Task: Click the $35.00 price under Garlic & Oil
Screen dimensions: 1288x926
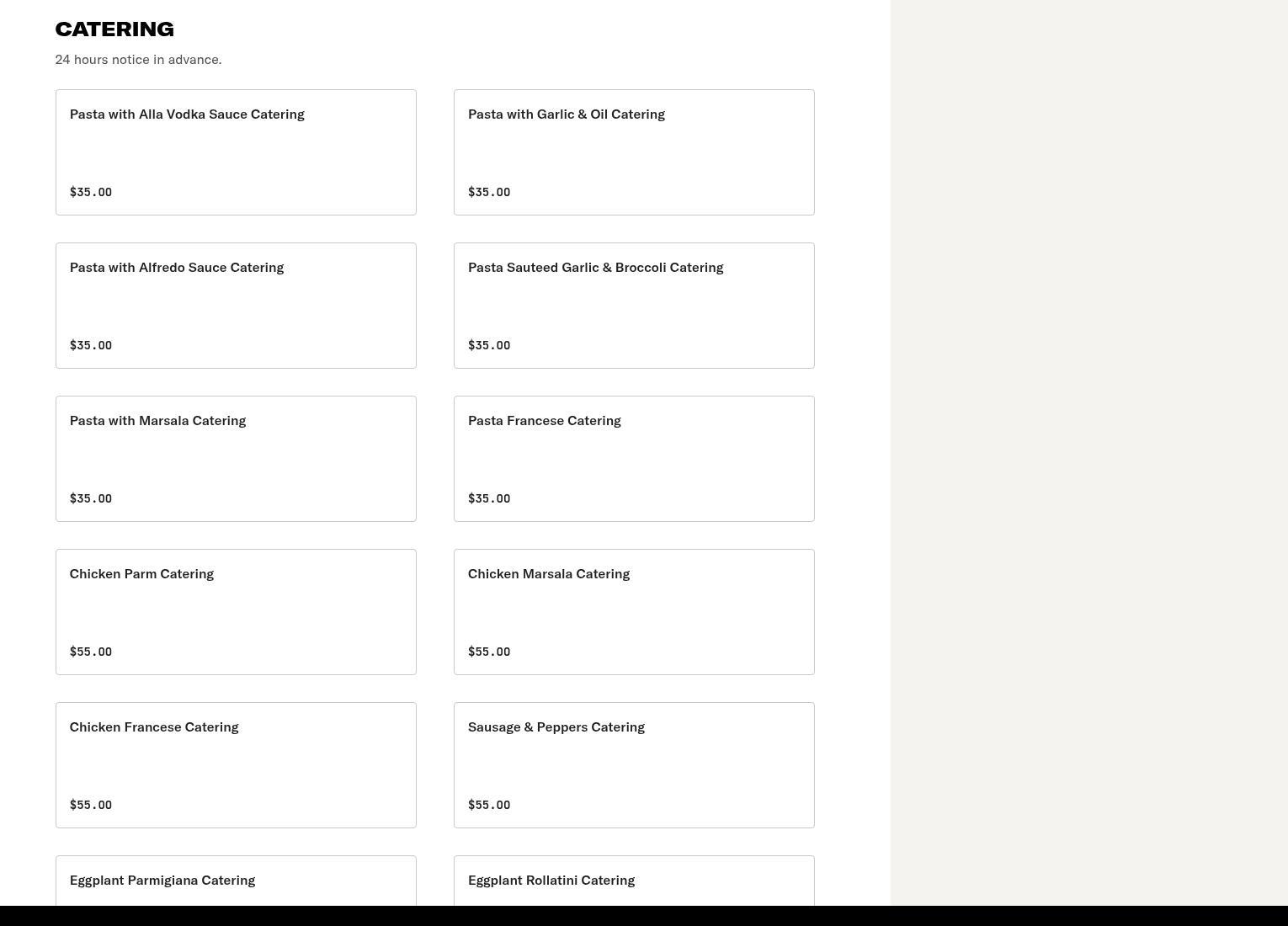Action: 489,192
